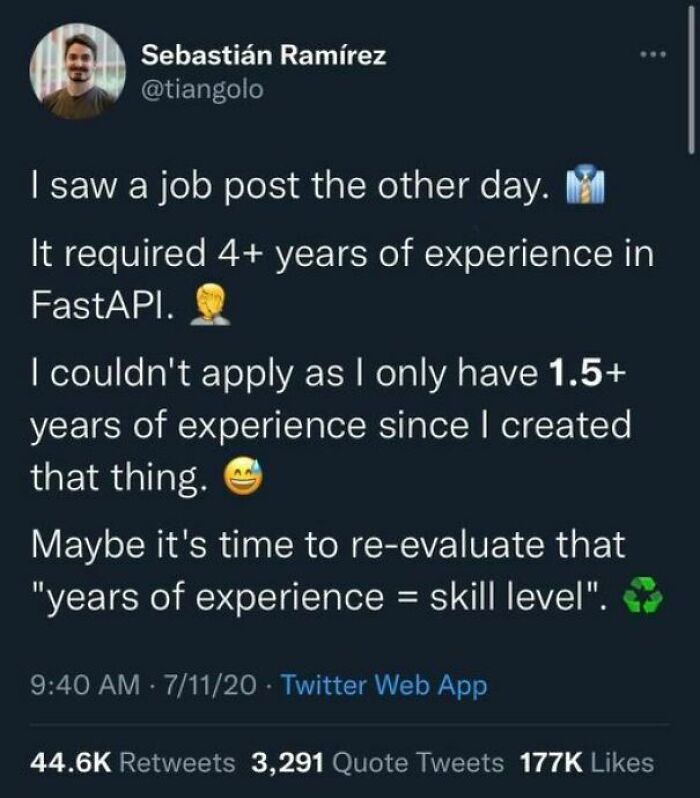Image resolution: width=700 pixels, height=798 pixels.
Task: Click the quoted 'years of experience = skill level' text
Action: point(320,600)
